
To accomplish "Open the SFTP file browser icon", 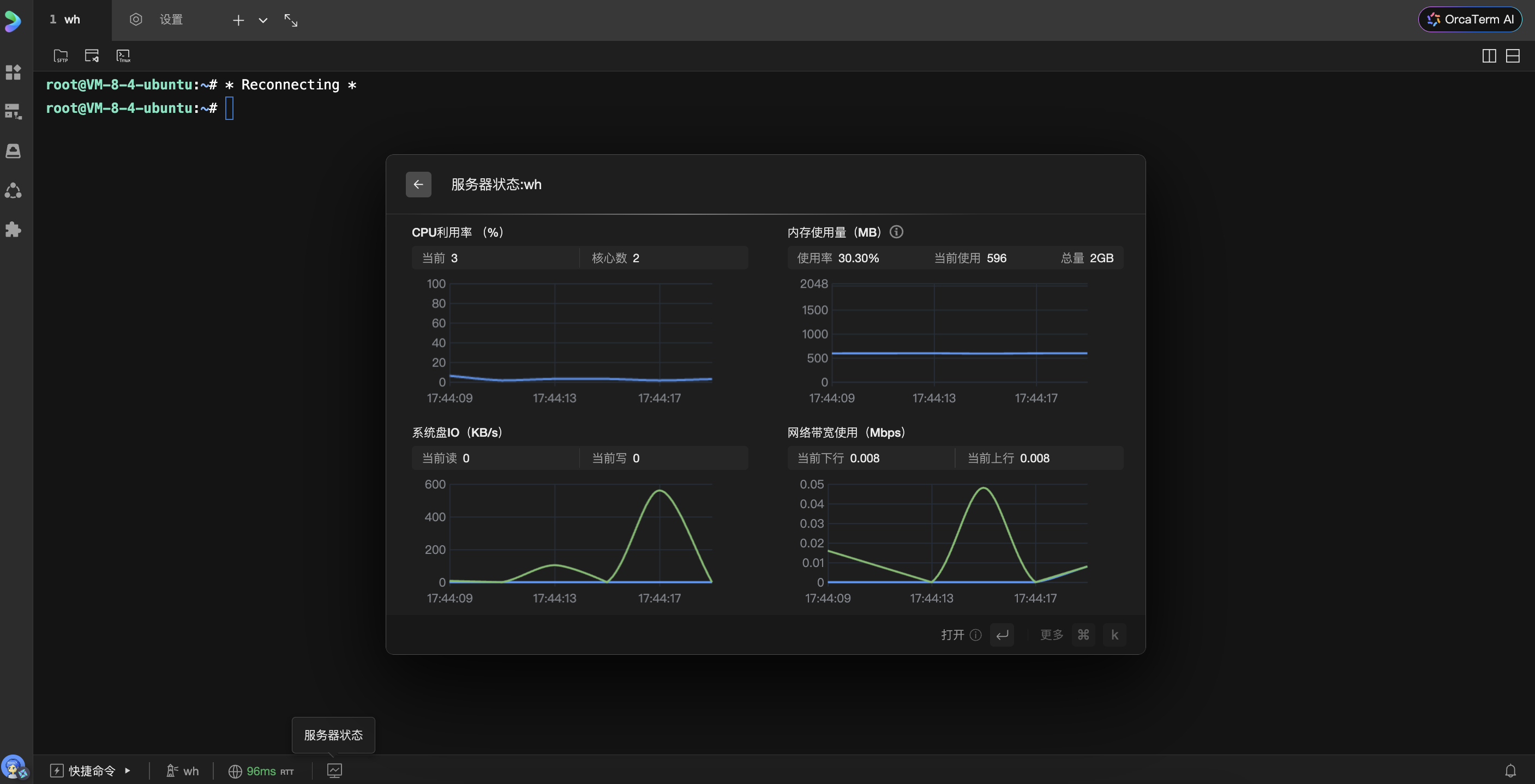I will [61, 56].
